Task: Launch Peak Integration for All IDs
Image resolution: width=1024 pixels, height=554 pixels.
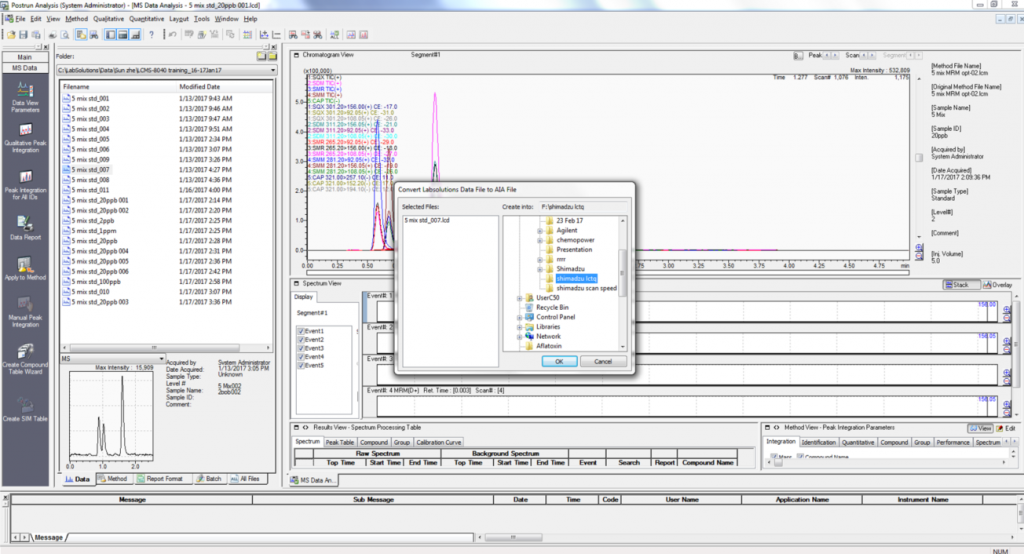Action: (x=25, y=174)
